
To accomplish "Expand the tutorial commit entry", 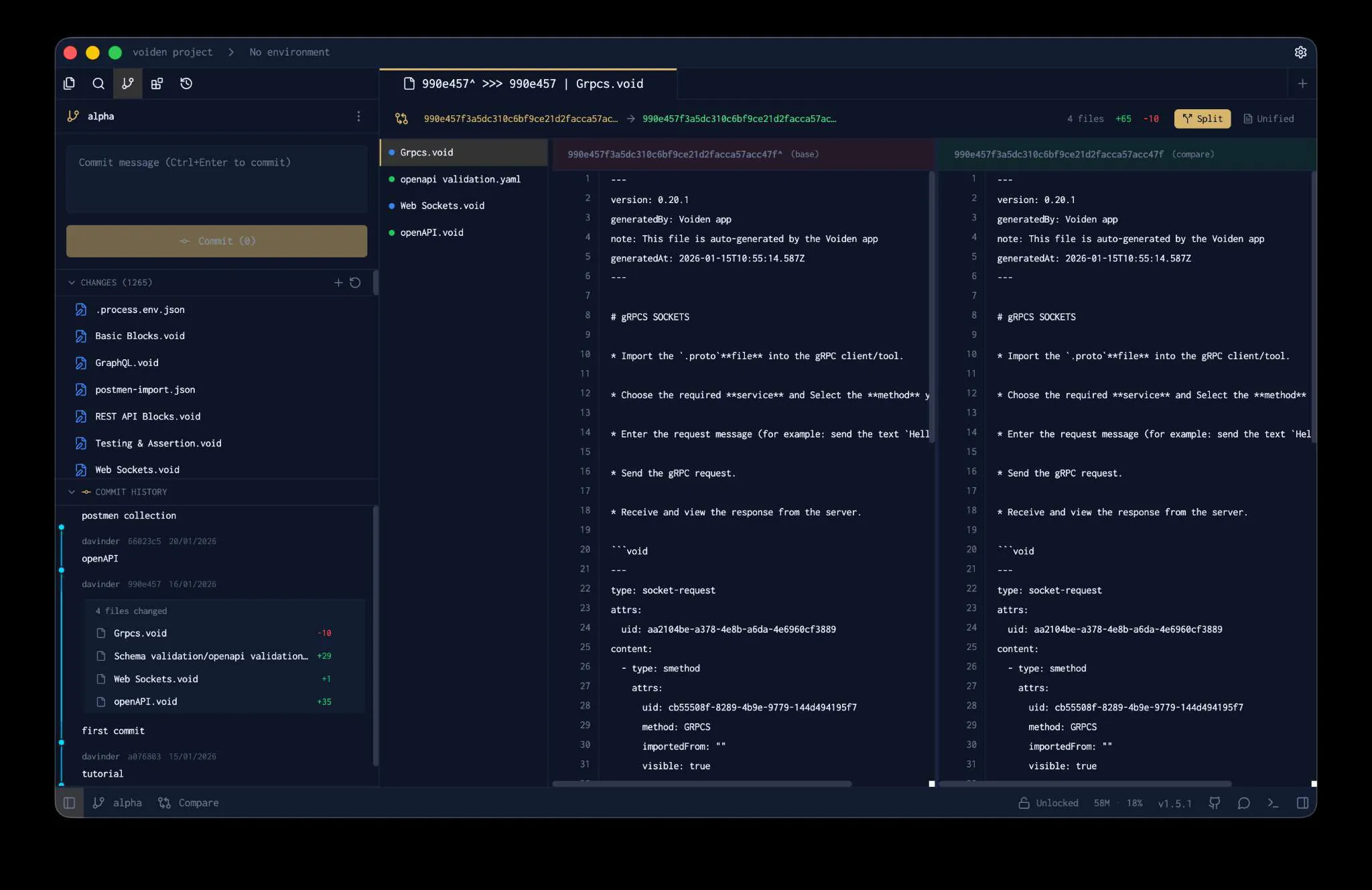I will pos(102,774).
